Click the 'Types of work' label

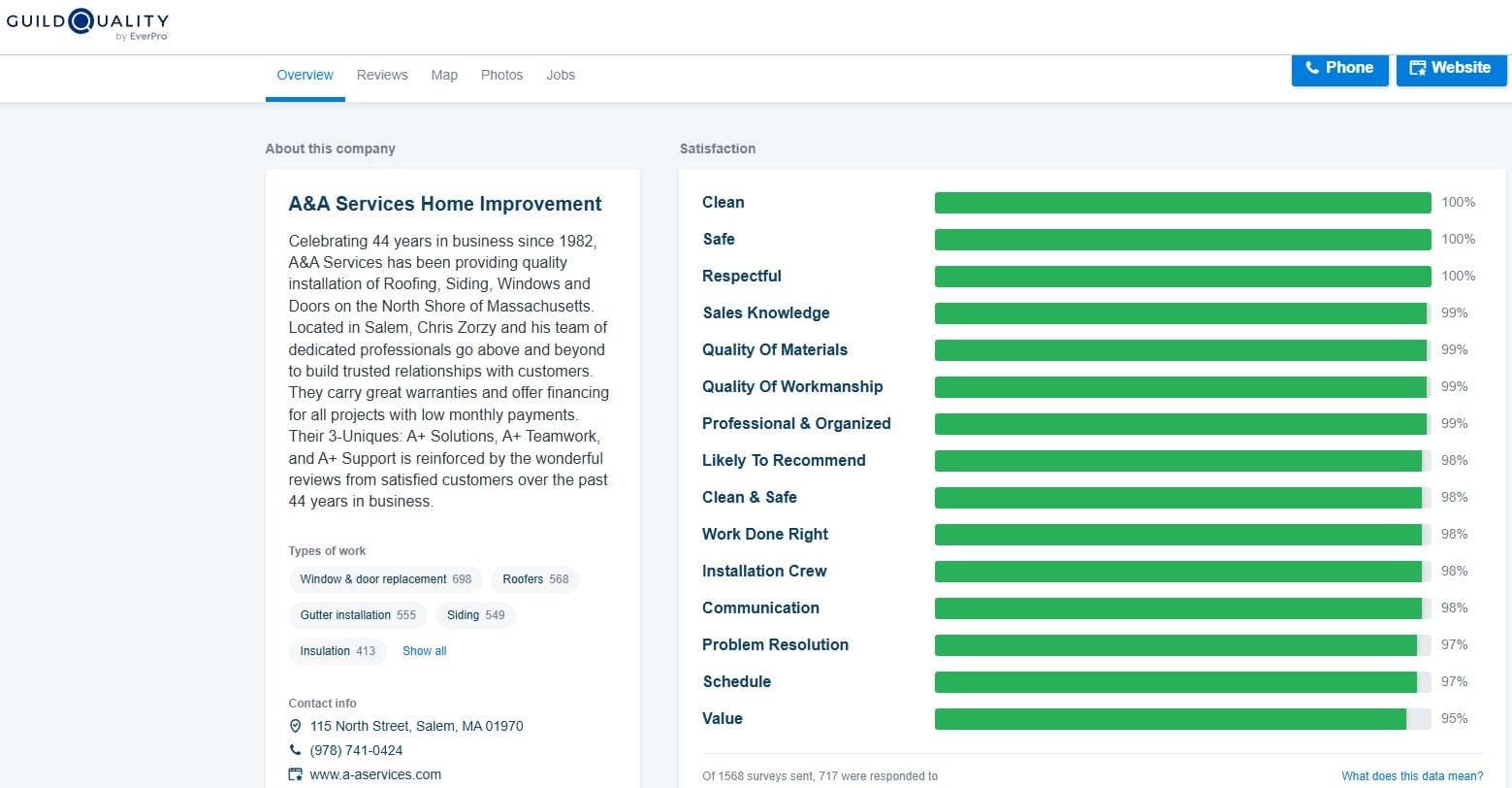(x=327, y=551)
